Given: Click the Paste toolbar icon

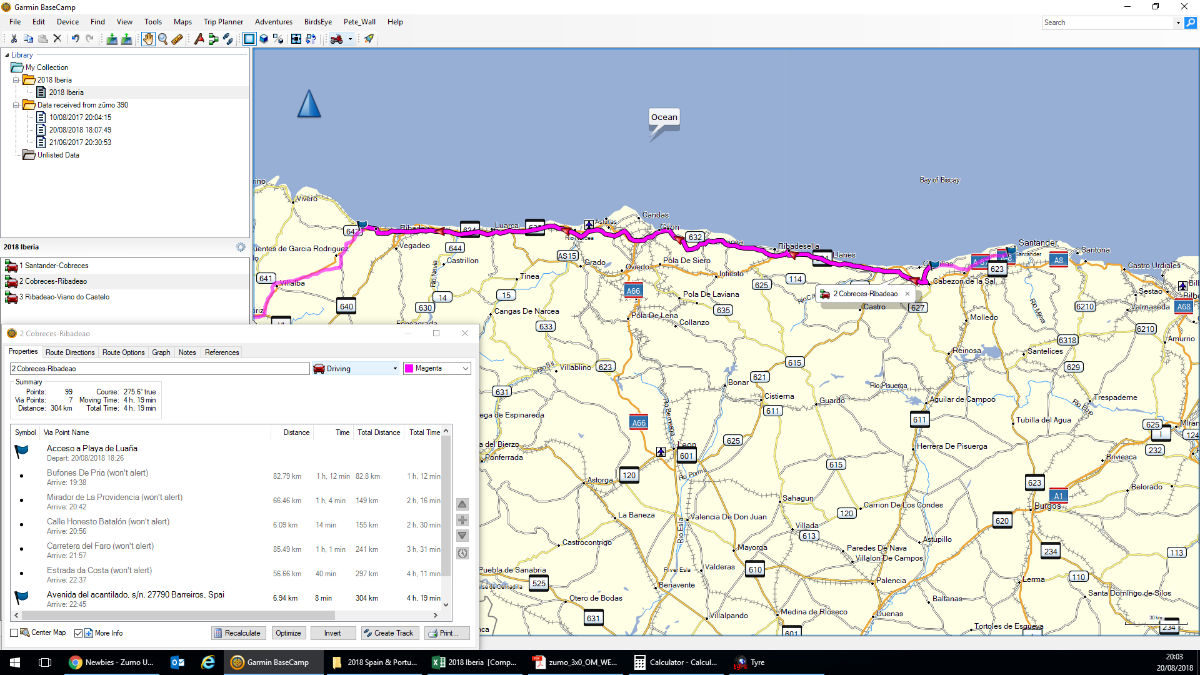Looking at the screenshot, I should tap(43, 39).
